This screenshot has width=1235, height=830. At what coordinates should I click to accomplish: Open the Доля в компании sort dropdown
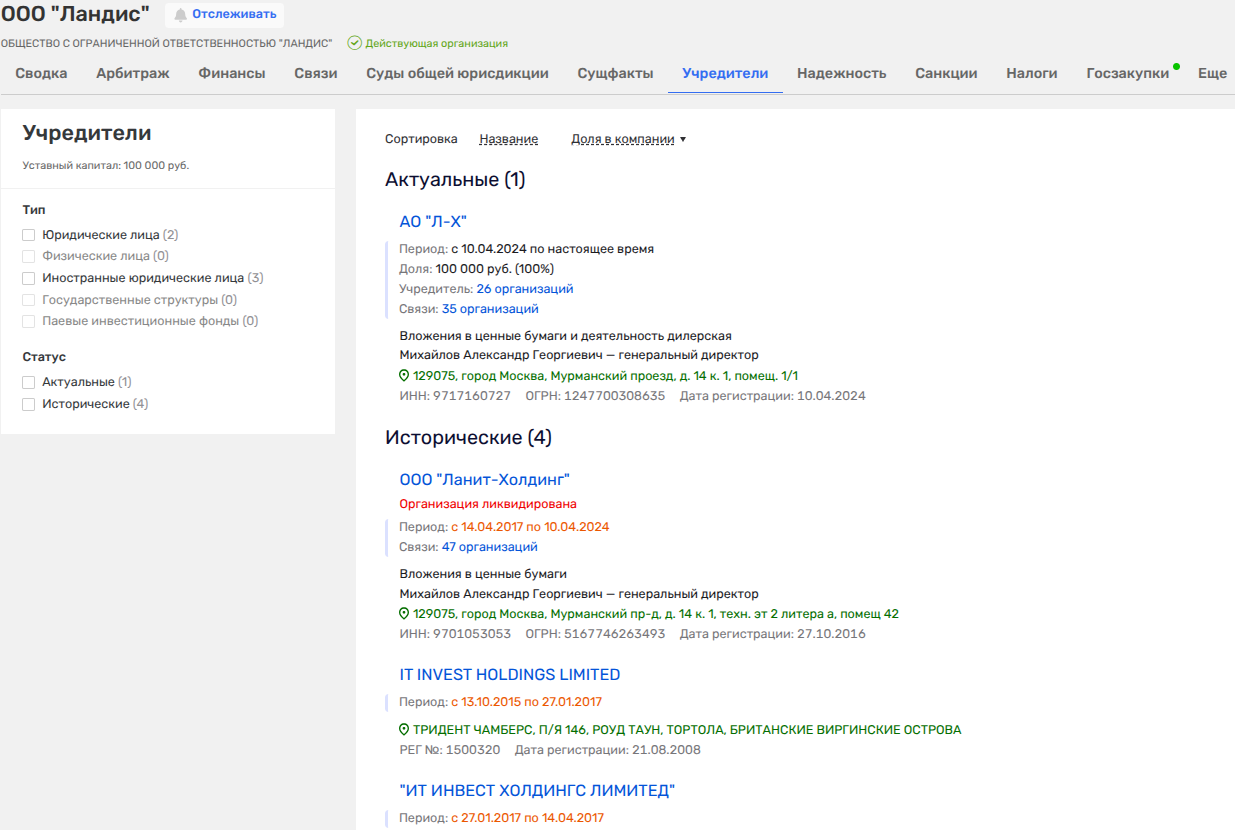point(628,139)
